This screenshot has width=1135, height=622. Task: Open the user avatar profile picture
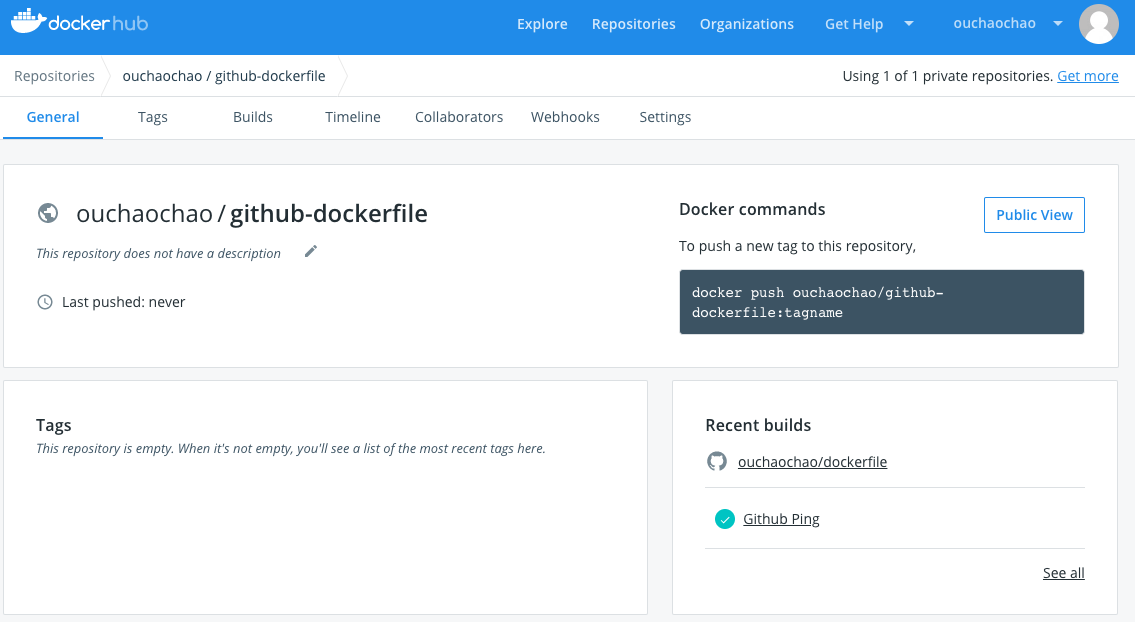tap(1098, 24)
